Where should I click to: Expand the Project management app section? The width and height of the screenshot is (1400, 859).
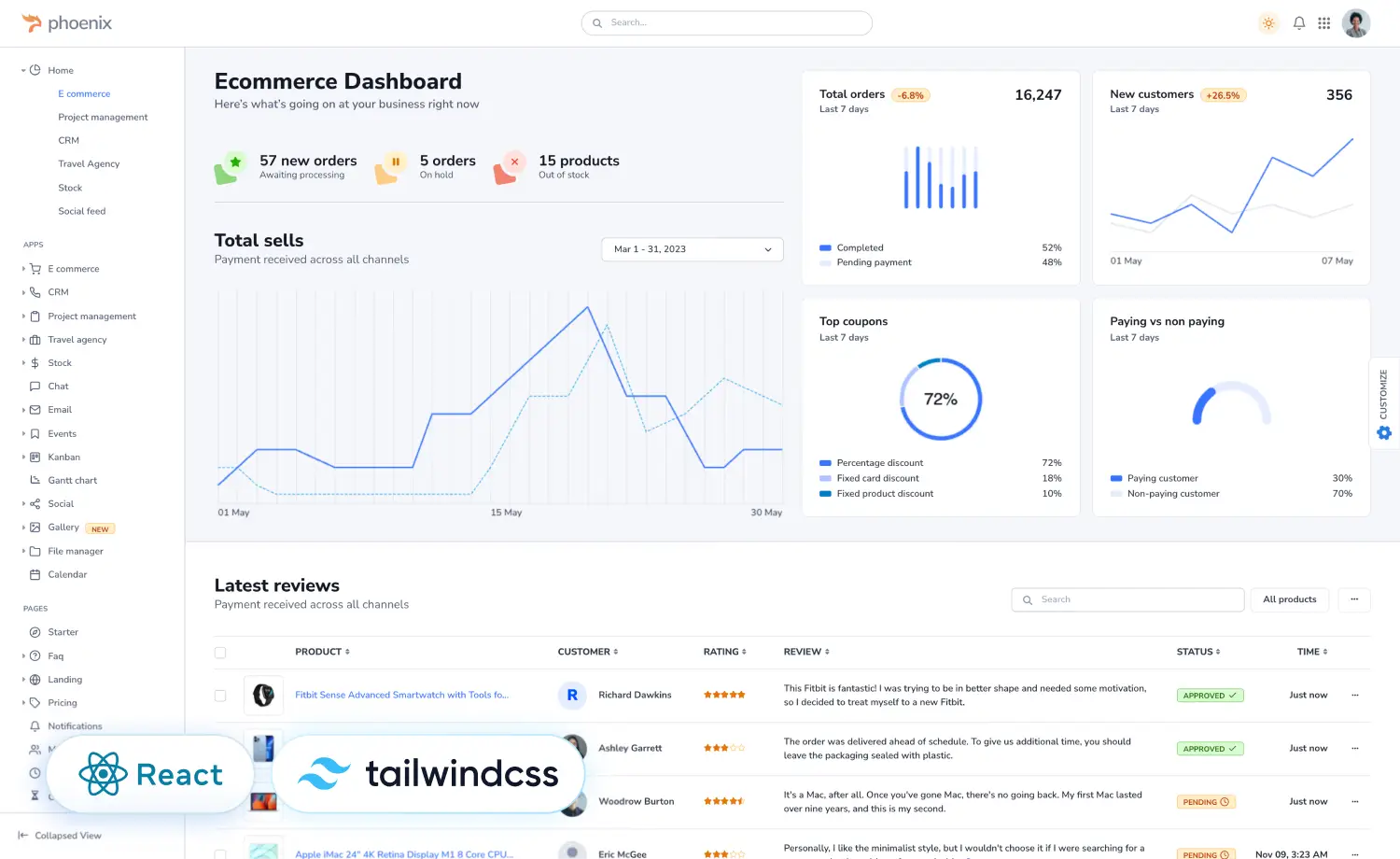[x=23, y=317]
